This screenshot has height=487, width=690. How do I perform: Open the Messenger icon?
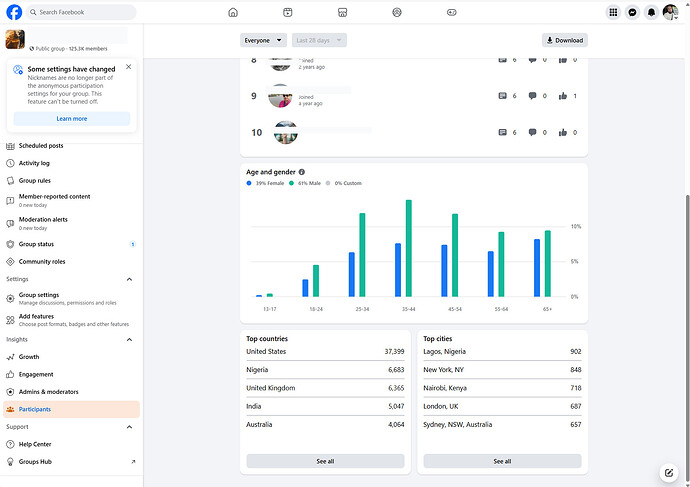click(x=632, y=12)
